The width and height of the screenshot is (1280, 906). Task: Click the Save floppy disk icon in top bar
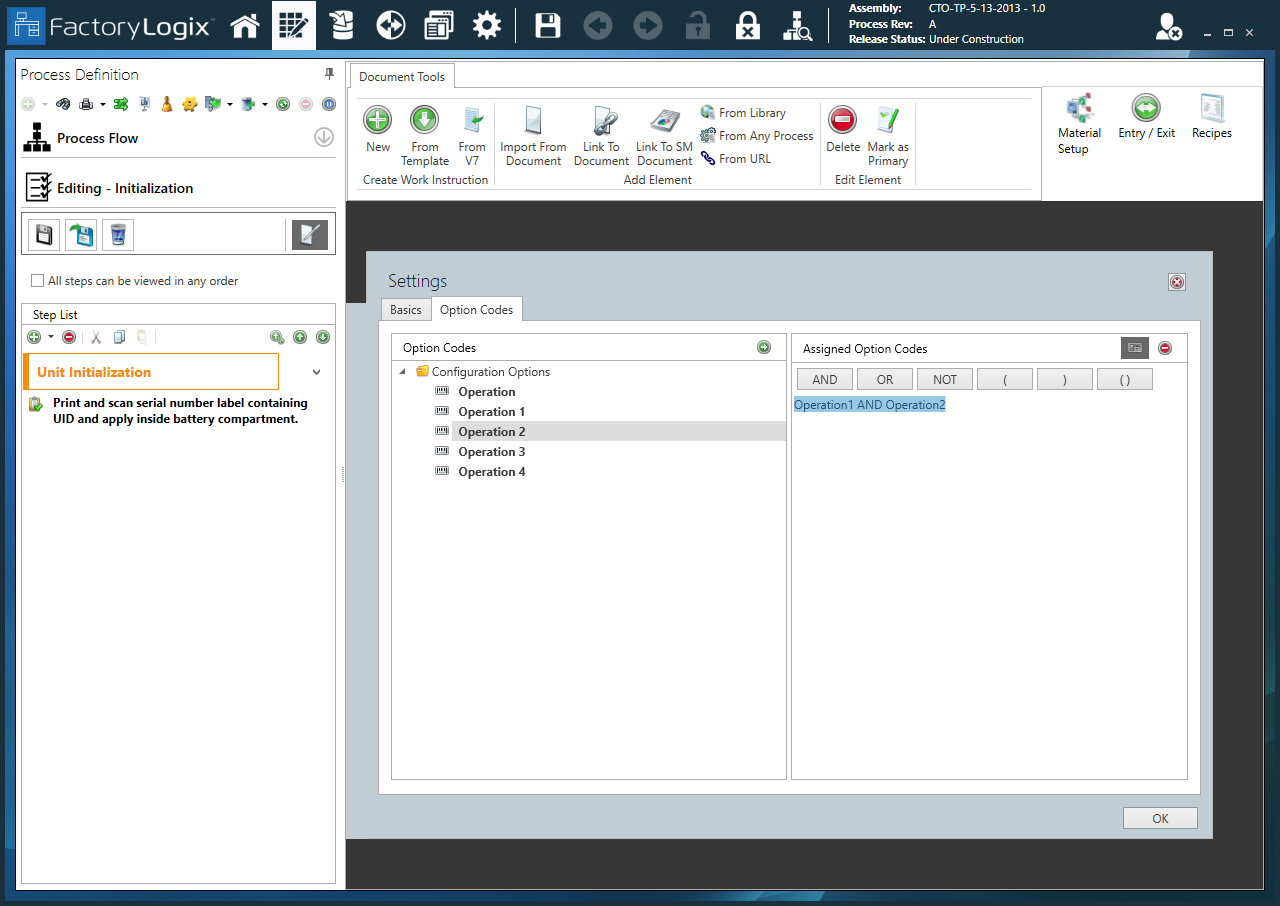point(547,26)
